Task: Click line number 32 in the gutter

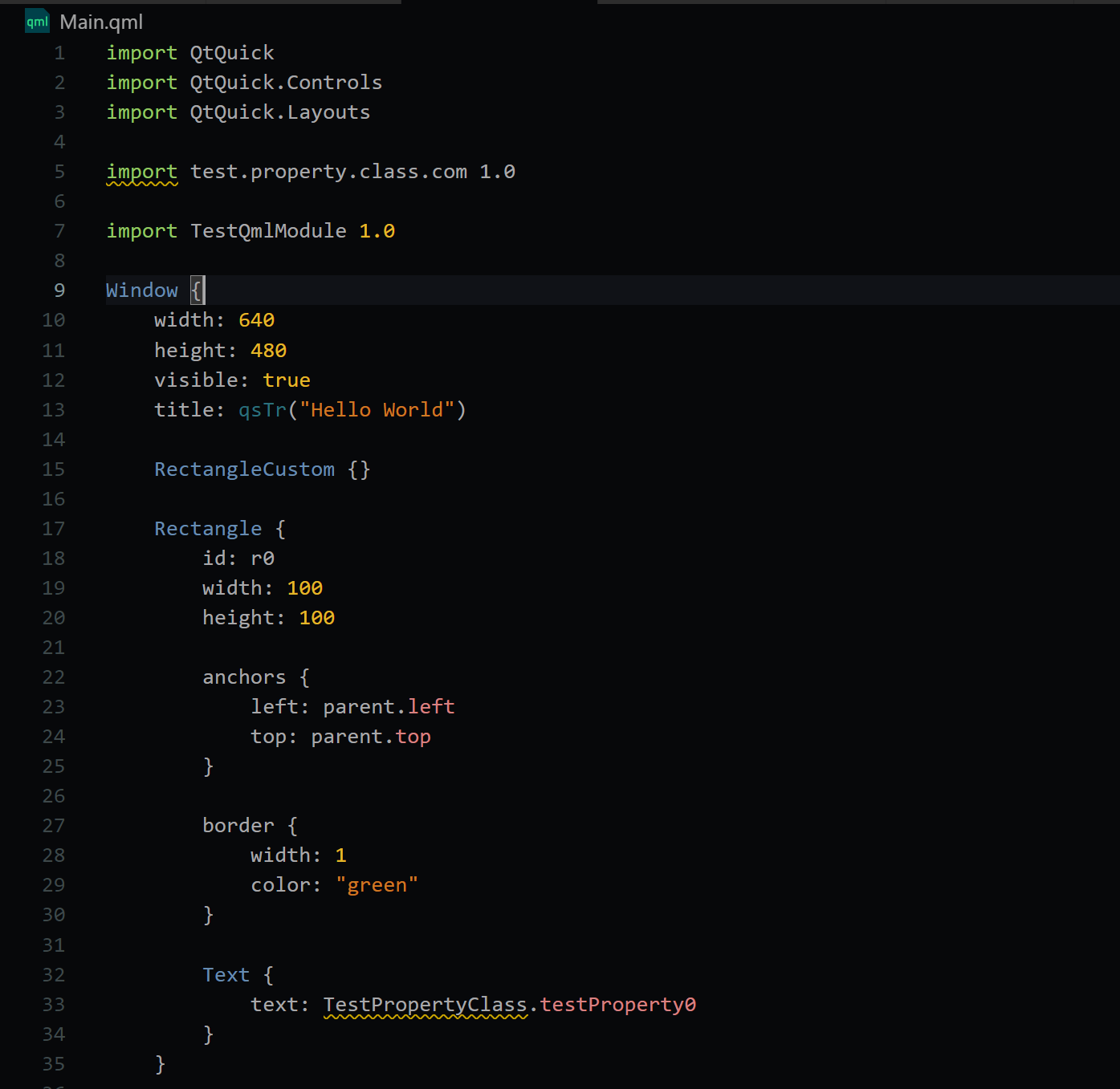Action: click(54, 975)
